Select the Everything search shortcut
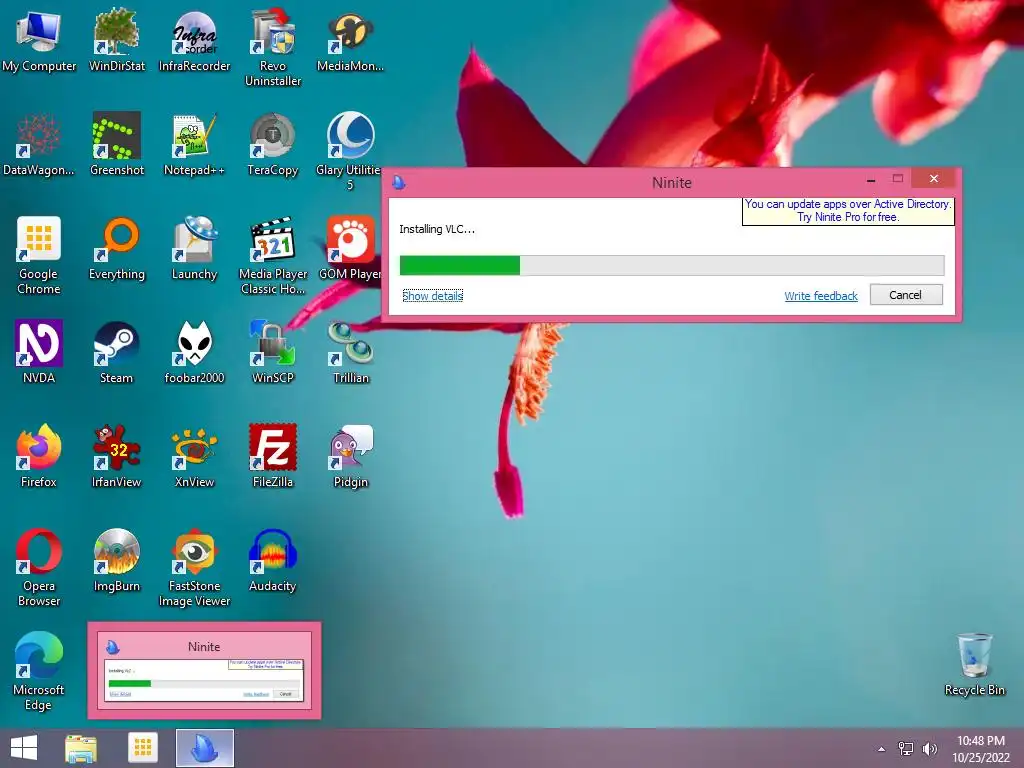This screenshot has width=1024, height=768. pyautogui.click(x=117, y=249)
